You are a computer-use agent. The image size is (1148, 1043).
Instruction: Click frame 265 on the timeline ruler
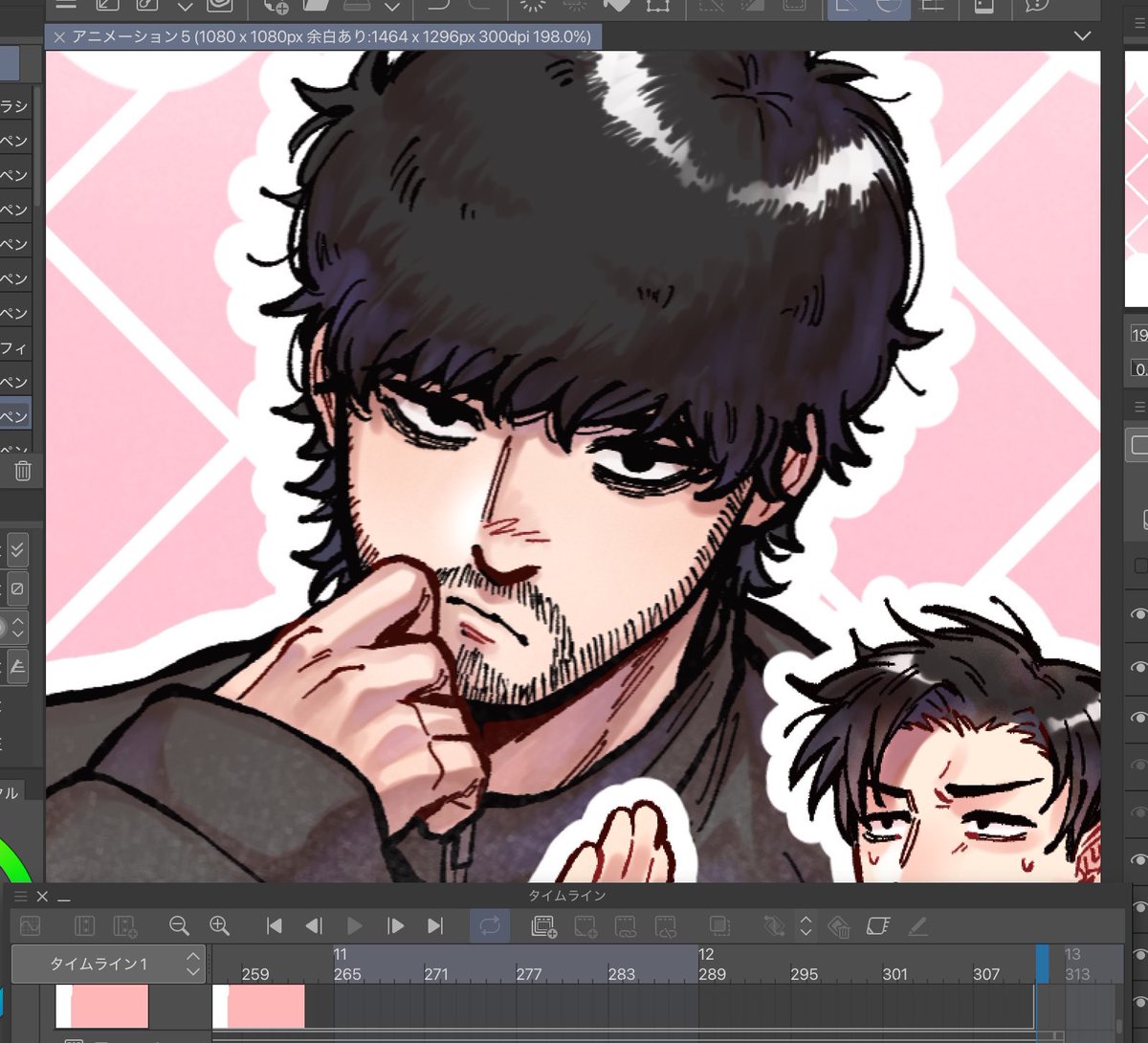[x=347, y=974]
